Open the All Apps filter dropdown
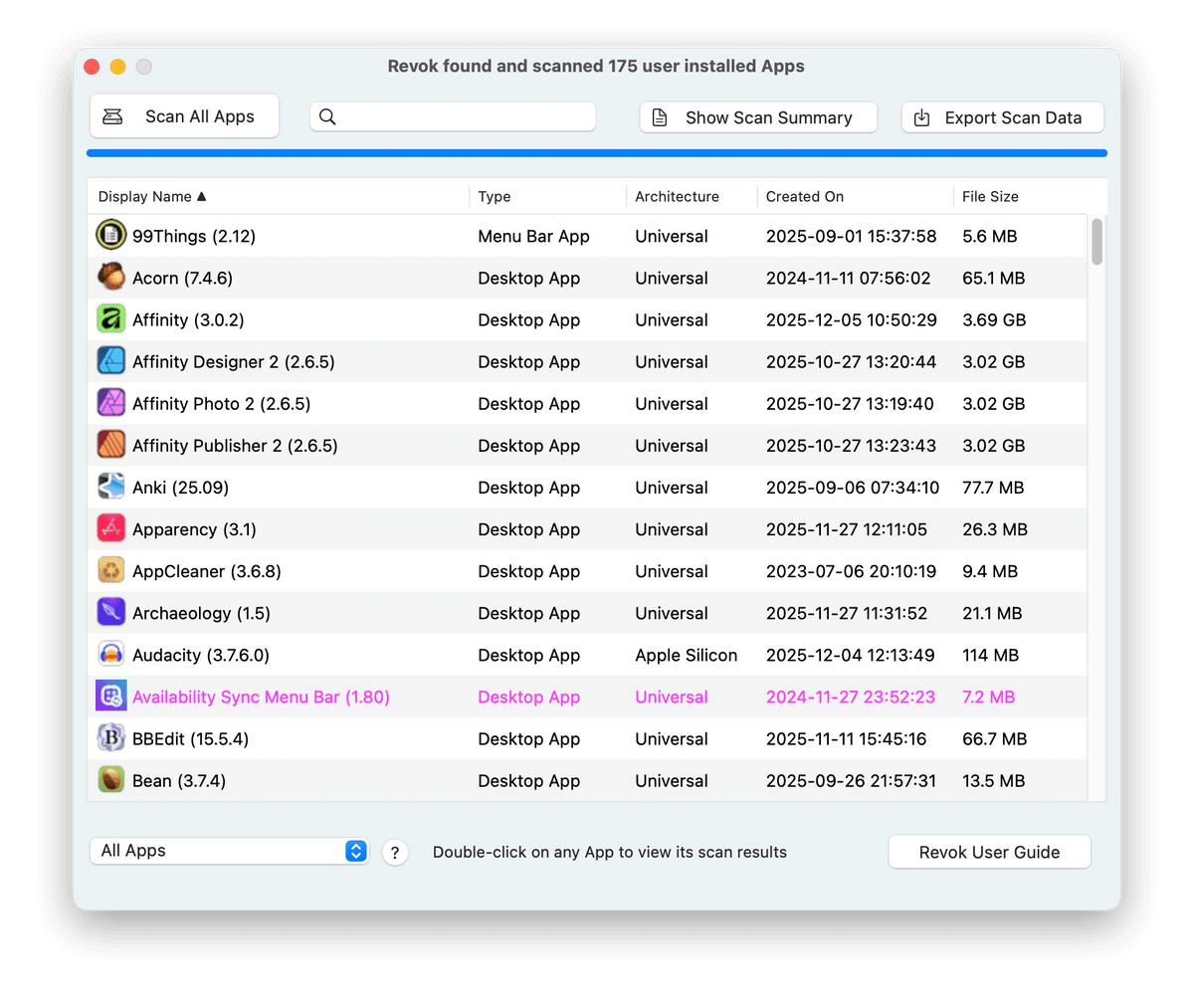The image size is (1194, 1008). 230,851
